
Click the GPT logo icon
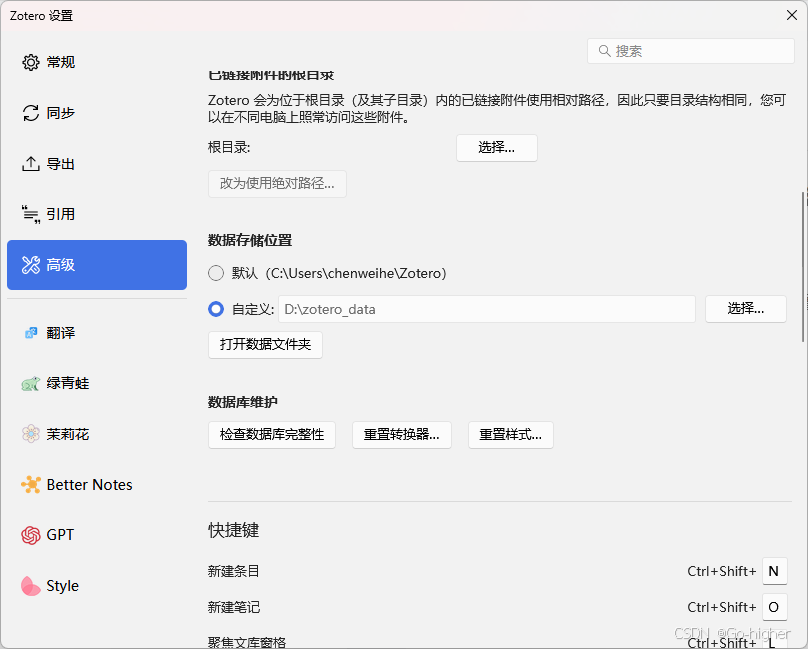coord(30,535)
